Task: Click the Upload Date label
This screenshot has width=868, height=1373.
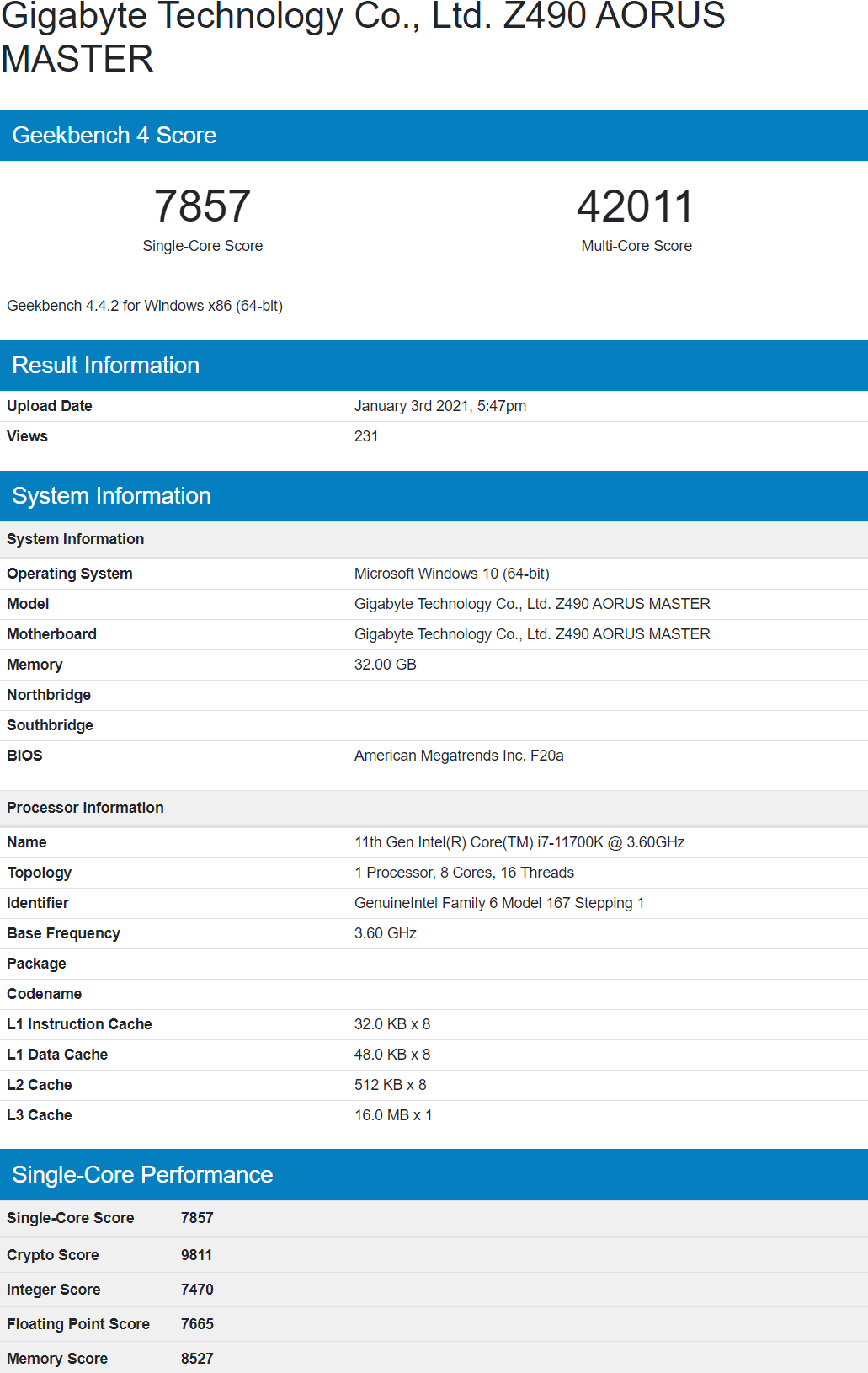Action: [x=50, y=406]
